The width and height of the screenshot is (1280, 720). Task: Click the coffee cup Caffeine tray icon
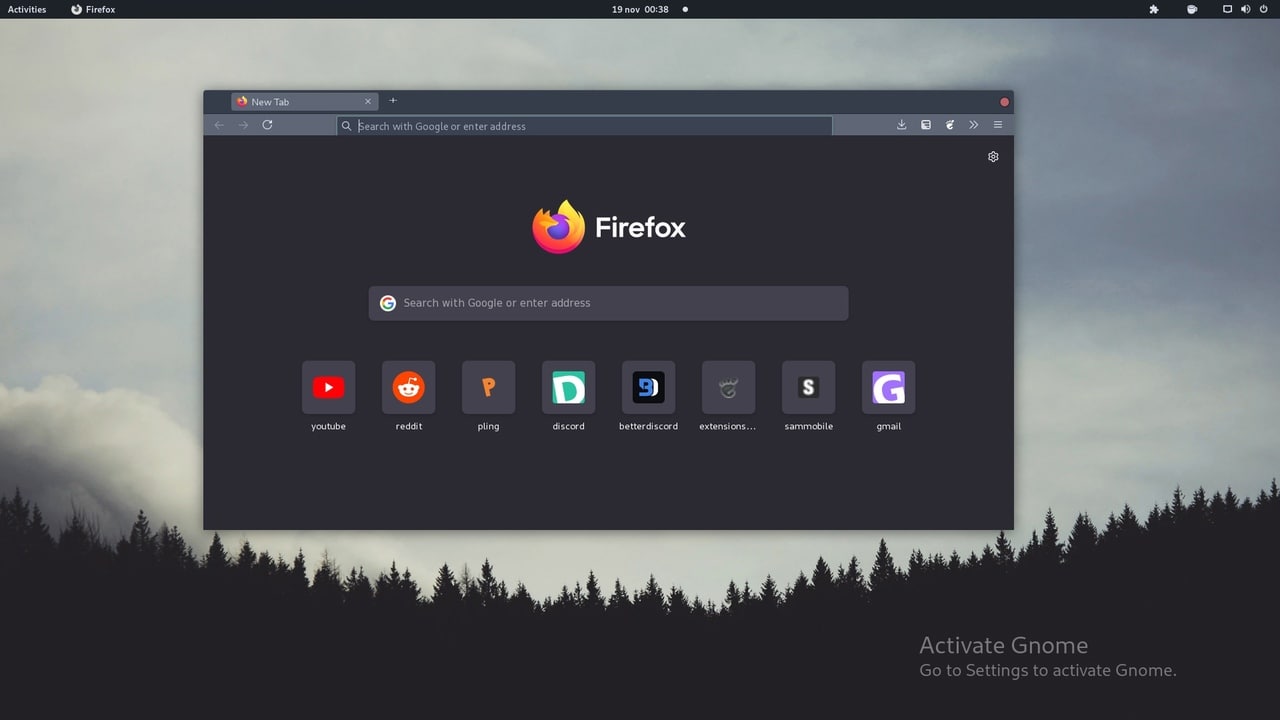(x=1192, y=9)
